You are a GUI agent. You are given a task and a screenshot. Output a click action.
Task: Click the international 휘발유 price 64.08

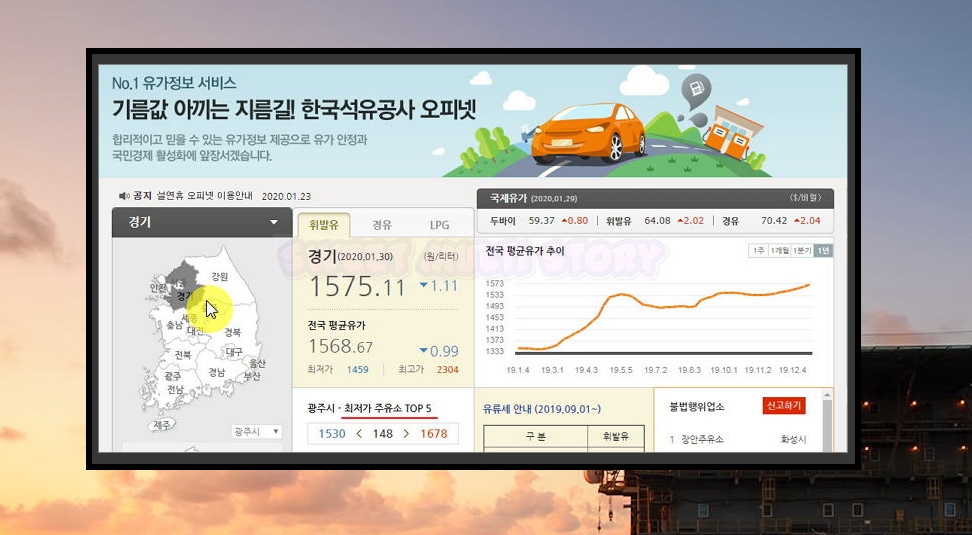tap(657, 221)
